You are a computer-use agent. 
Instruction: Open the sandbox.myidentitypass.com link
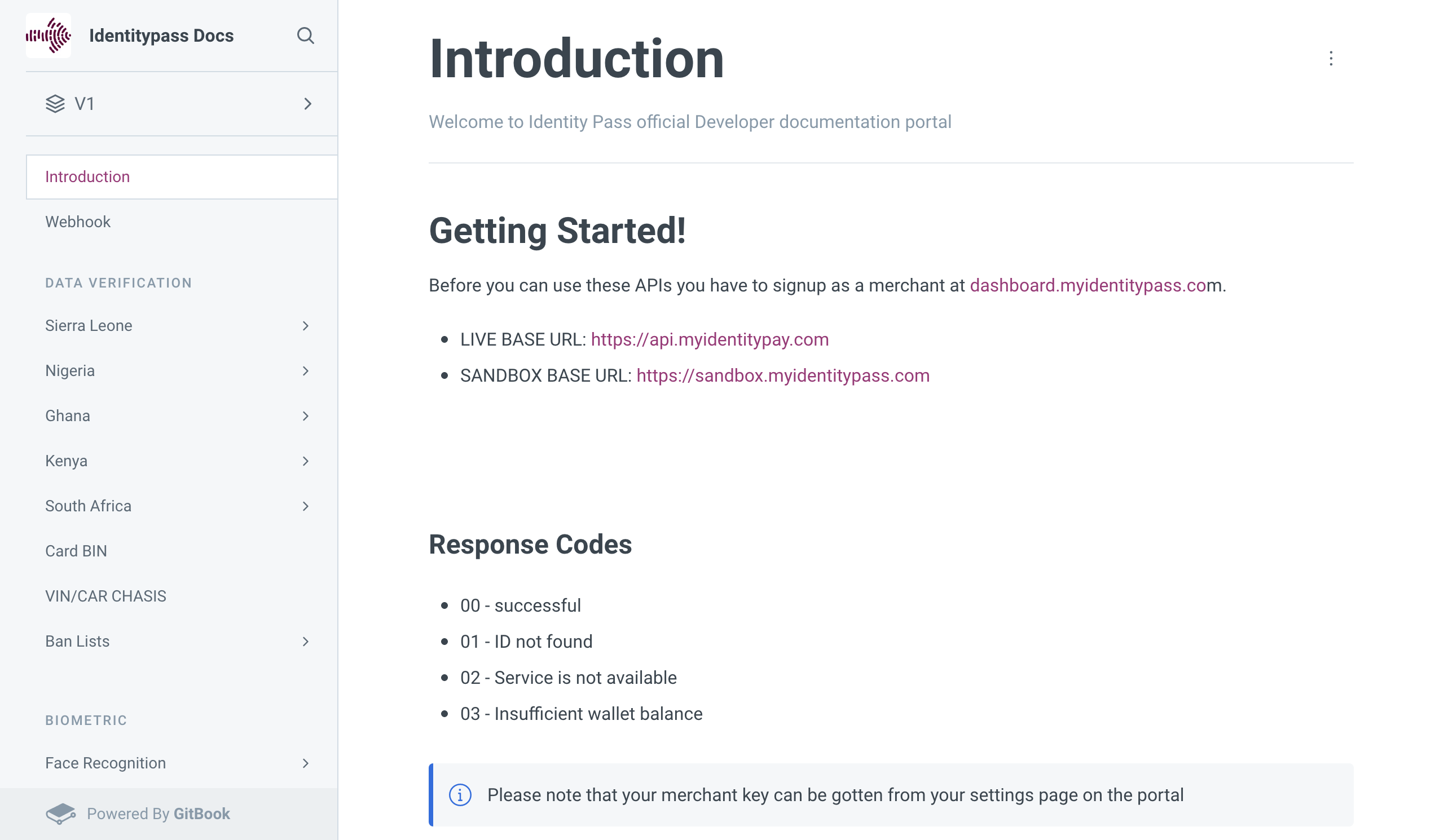783,375
